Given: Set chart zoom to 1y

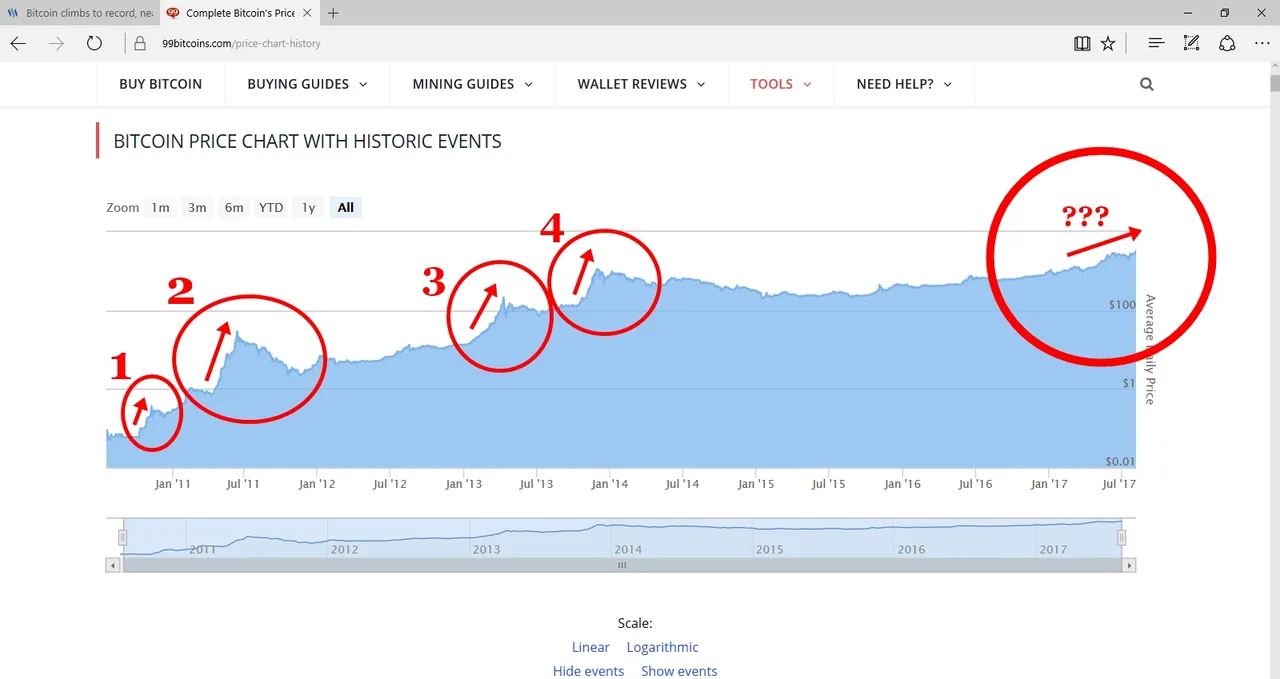Looking at the screenshot, I should coord(309,207).
